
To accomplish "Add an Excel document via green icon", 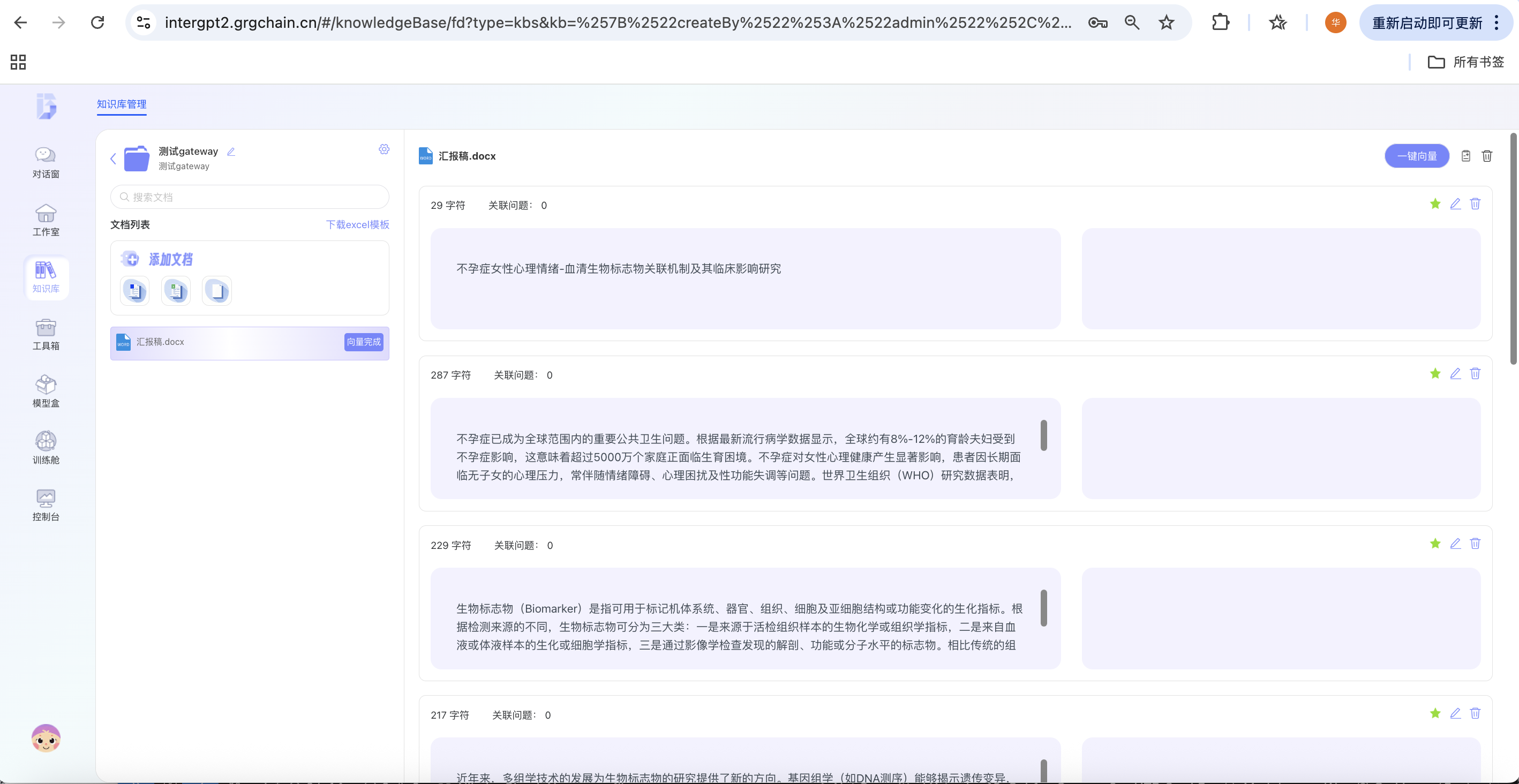I will pos(176,291).
